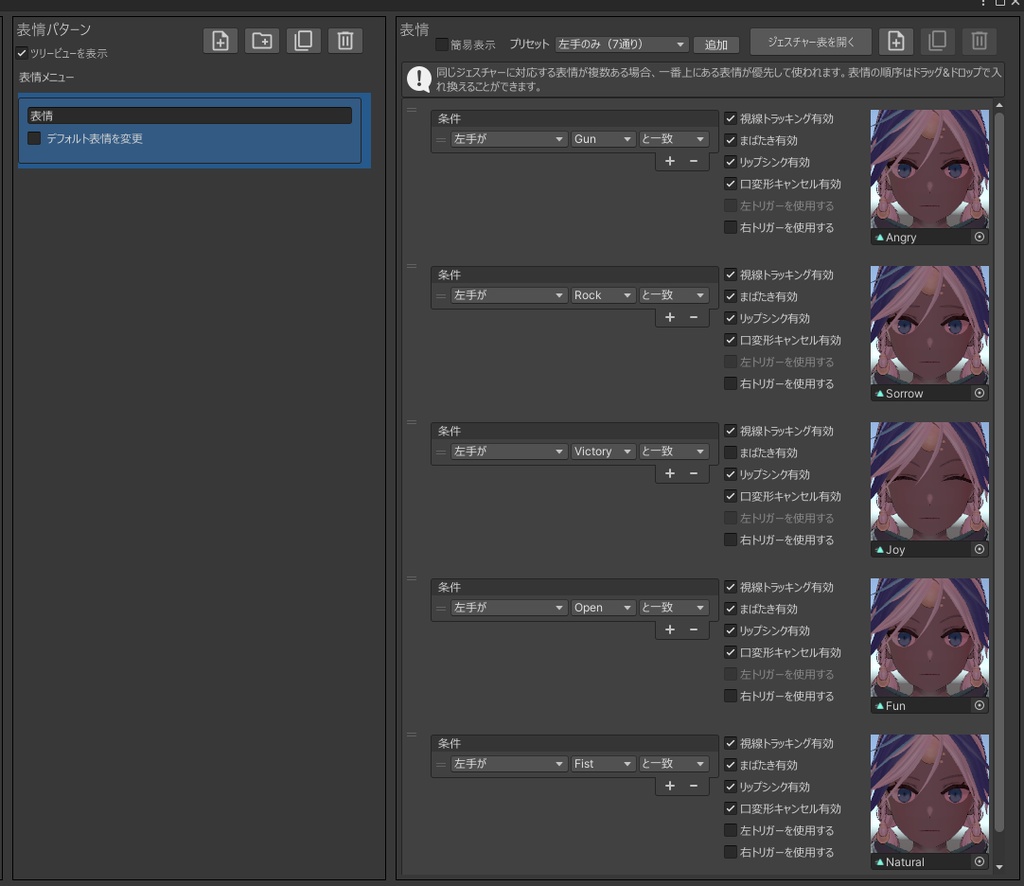This screenshot has height=886, width=1024.
Task: Open プリセット dropdown 左手のみ（7通り）
Action: coord(621,44)
